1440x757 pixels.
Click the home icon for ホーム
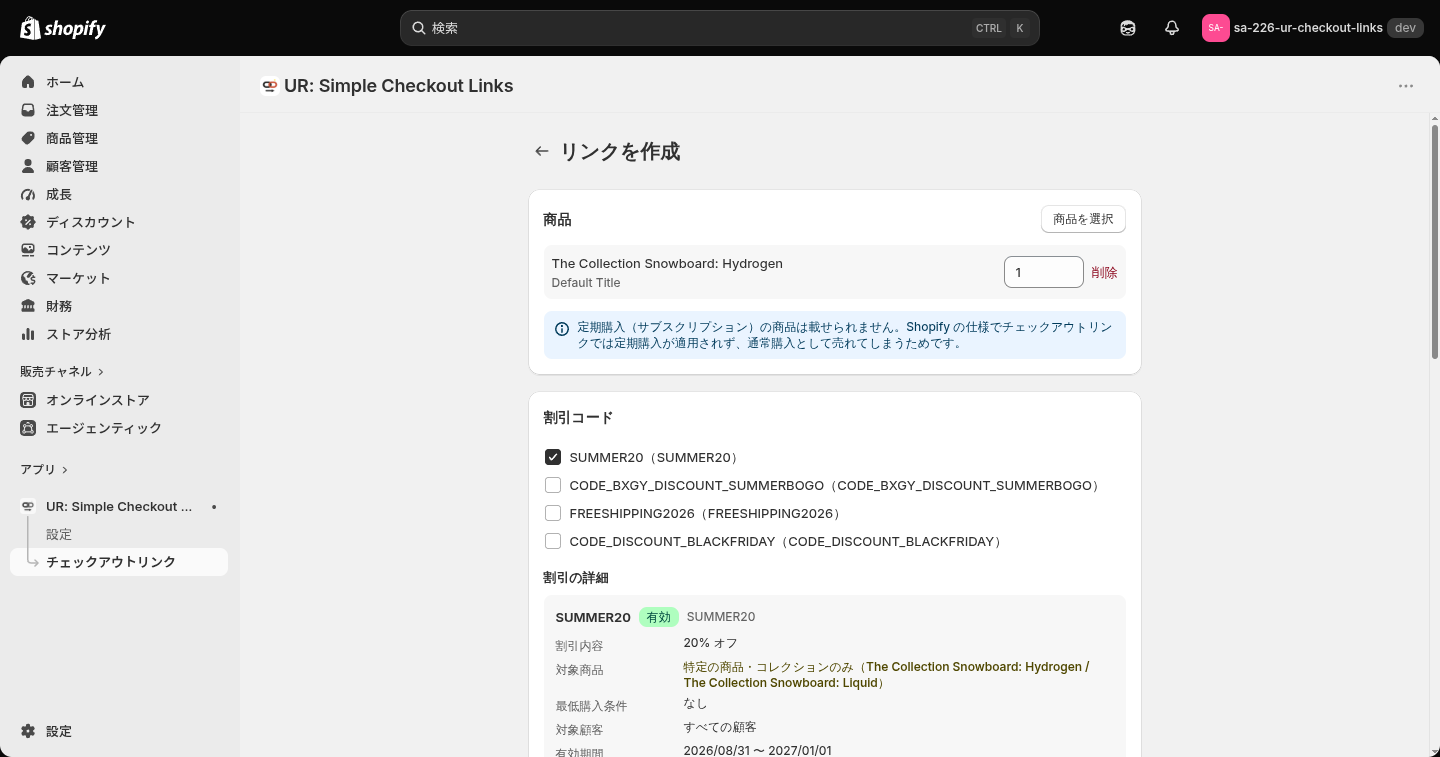[x=28, y=82]
